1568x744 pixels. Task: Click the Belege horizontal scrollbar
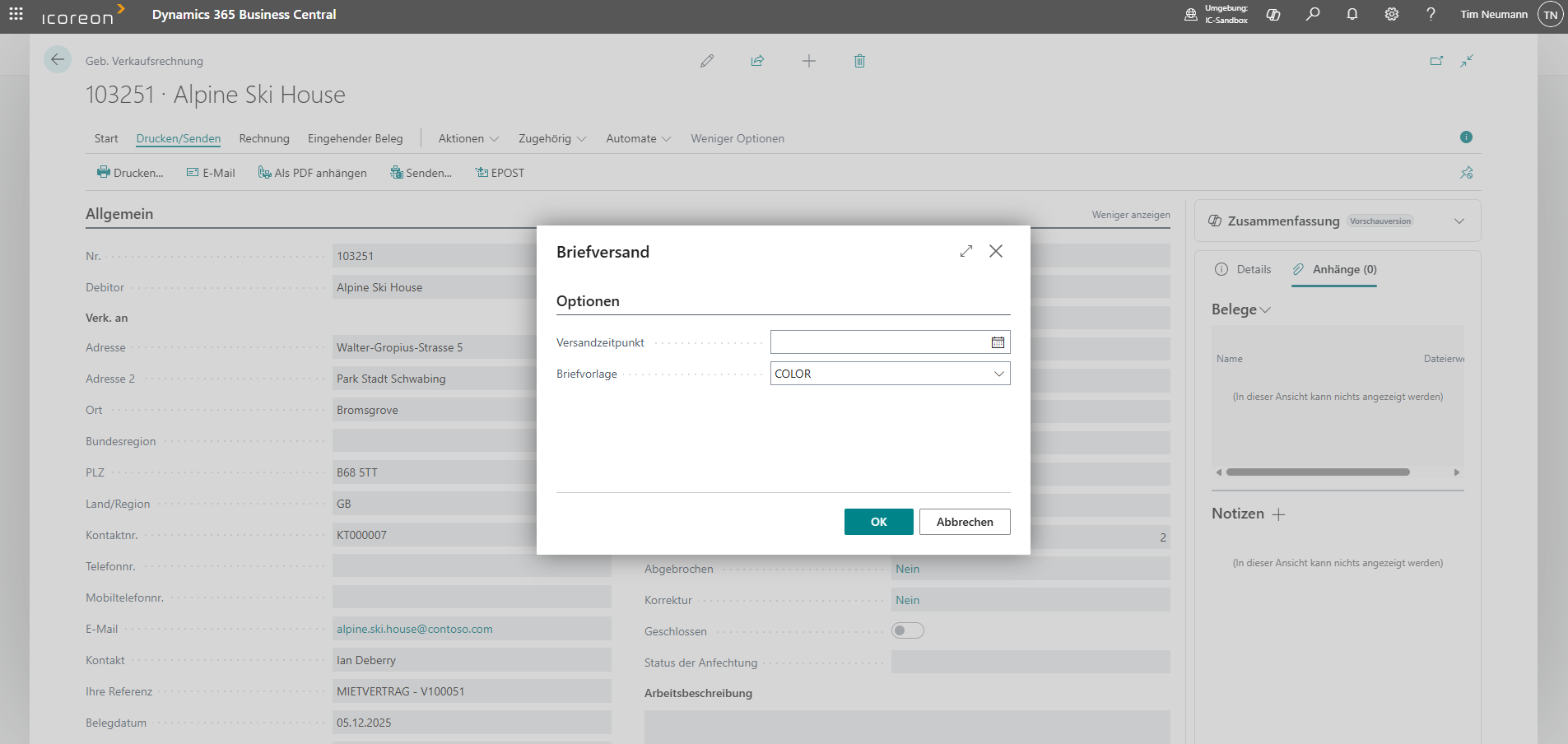pyautogui.click(x=1317, y=472)
